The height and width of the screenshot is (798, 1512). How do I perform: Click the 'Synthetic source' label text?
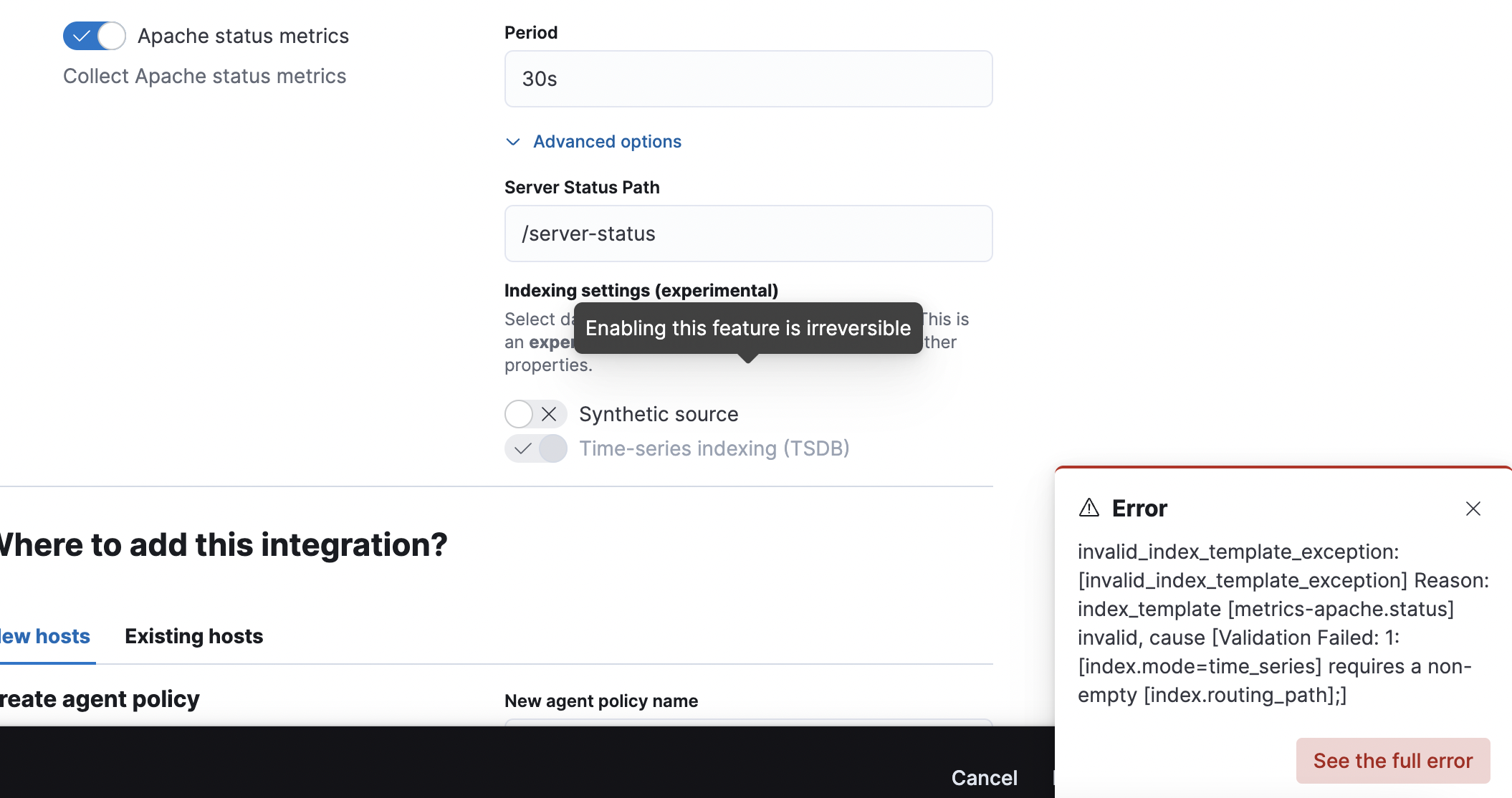click(x=658, y=414)
